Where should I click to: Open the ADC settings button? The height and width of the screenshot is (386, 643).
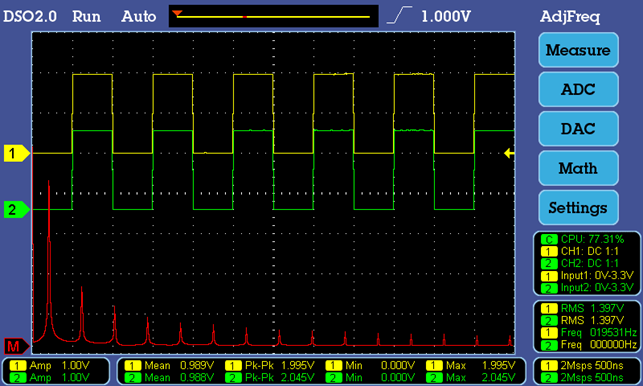coord(578,89)
